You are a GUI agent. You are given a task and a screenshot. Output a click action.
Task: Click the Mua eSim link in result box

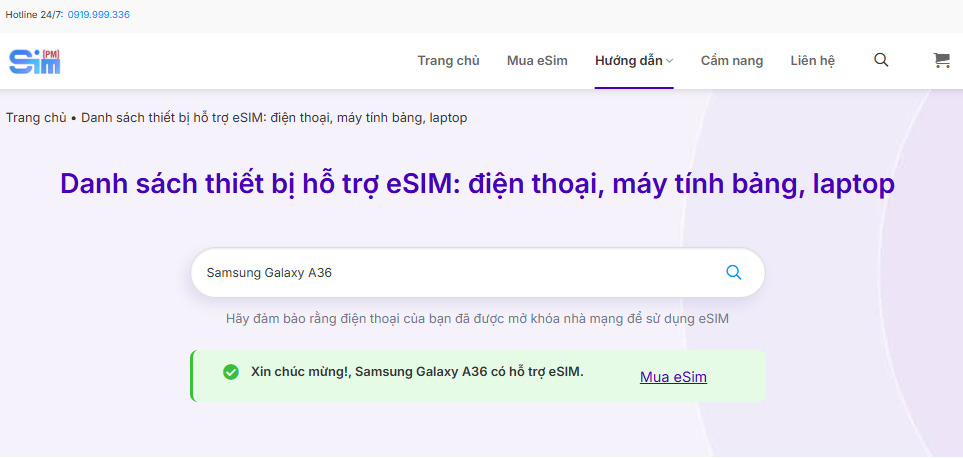click(673, 377)
